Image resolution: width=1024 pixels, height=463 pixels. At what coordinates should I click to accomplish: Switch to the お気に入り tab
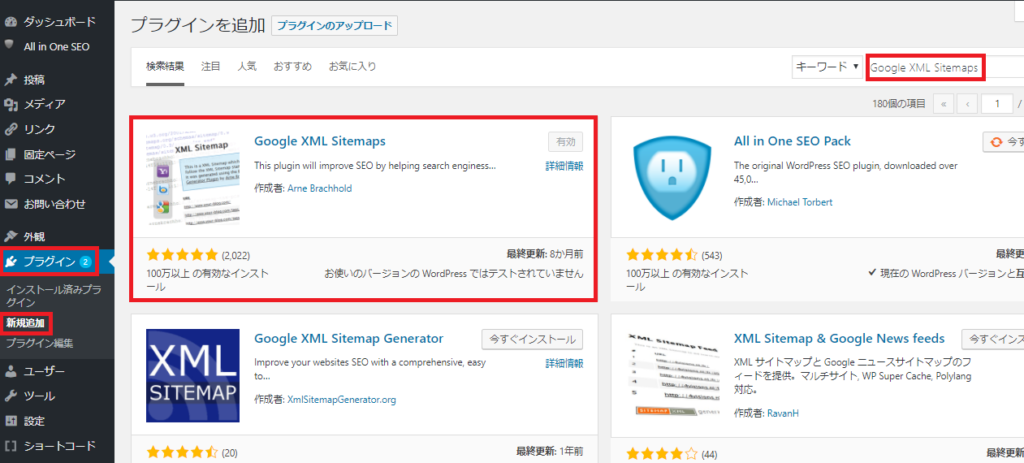pos(352,67)
